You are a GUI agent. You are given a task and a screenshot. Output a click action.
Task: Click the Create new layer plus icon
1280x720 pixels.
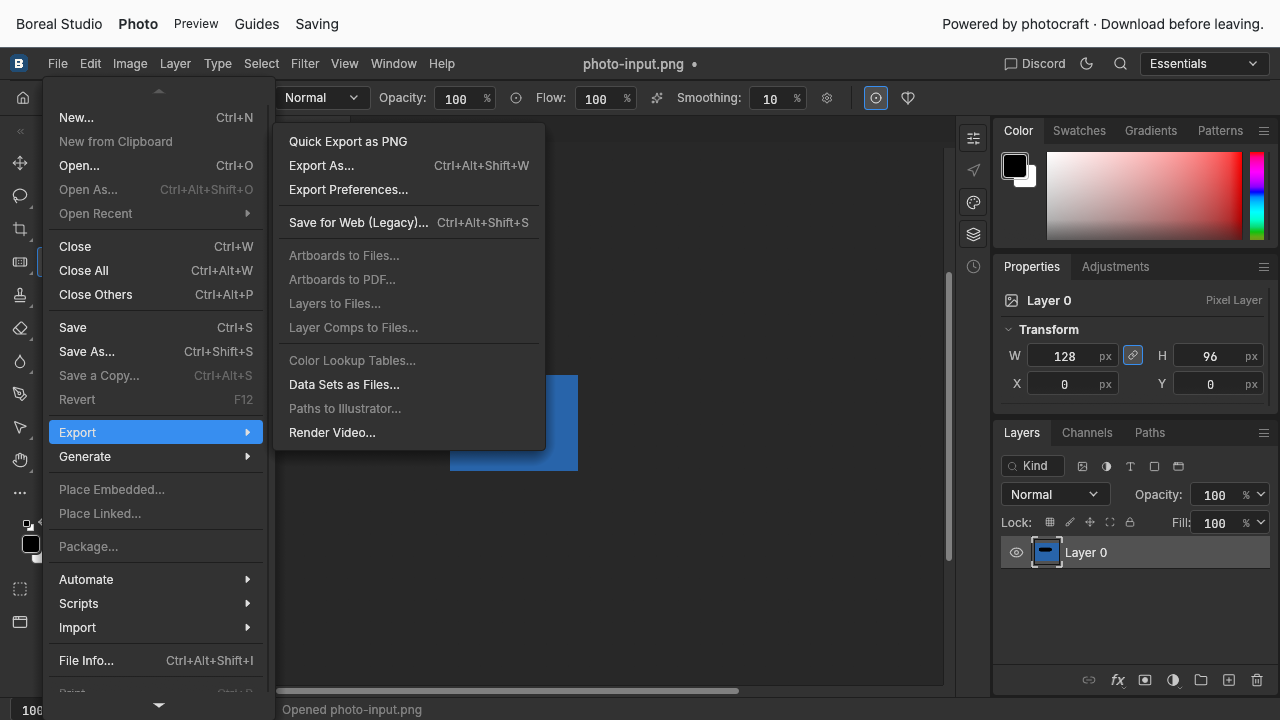[1229, 680]
